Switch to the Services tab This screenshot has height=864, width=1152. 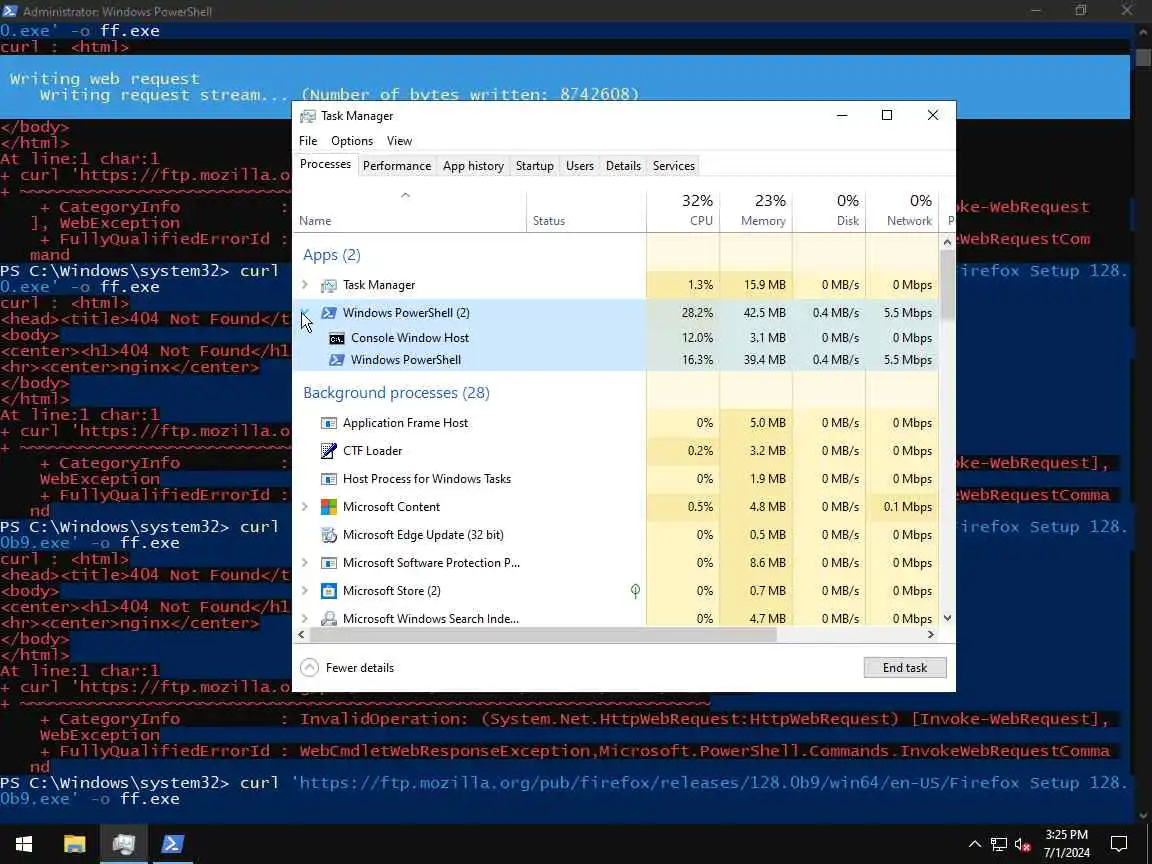674,166
